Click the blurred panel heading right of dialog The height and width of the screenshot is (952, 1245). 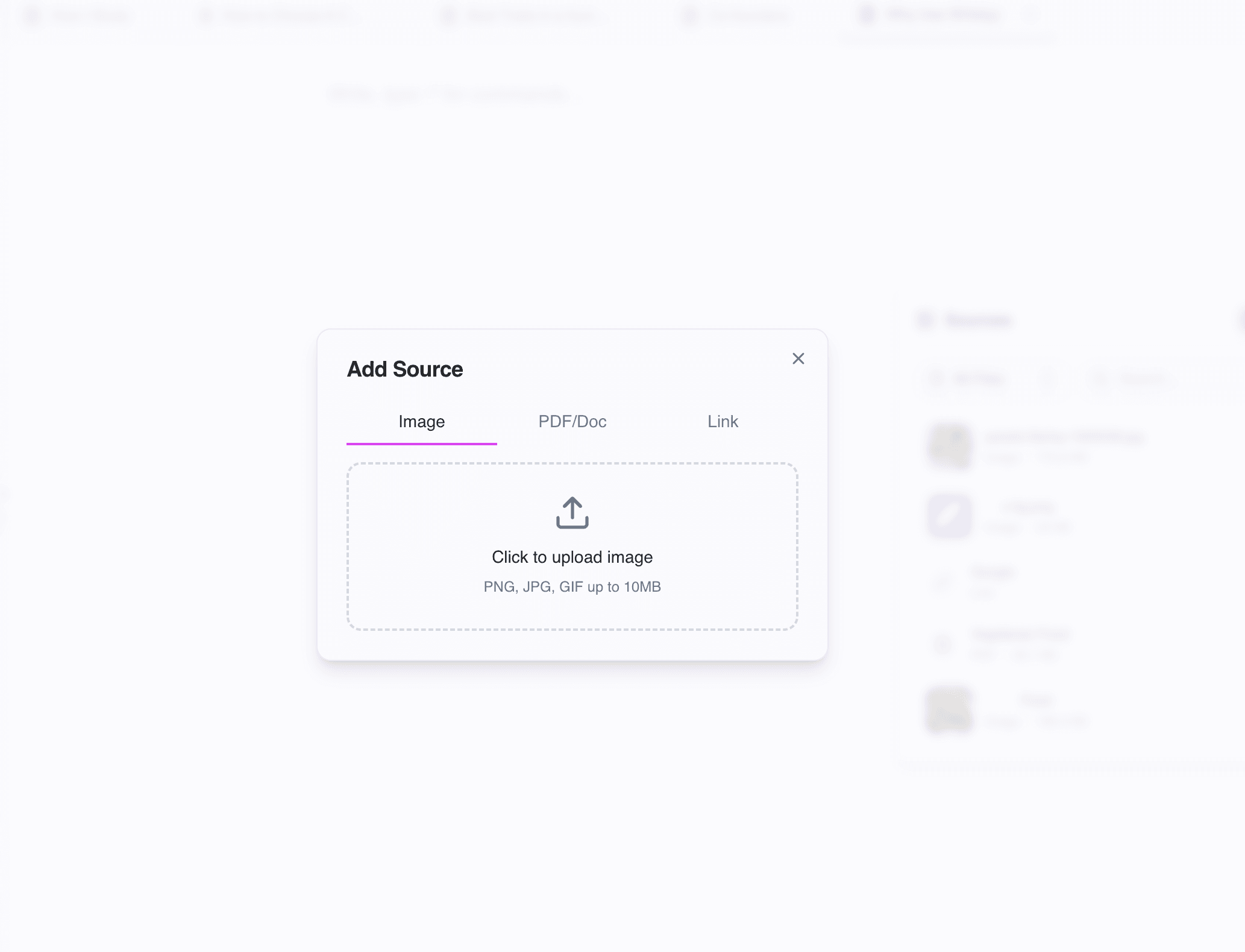click(x=976, y=320)
